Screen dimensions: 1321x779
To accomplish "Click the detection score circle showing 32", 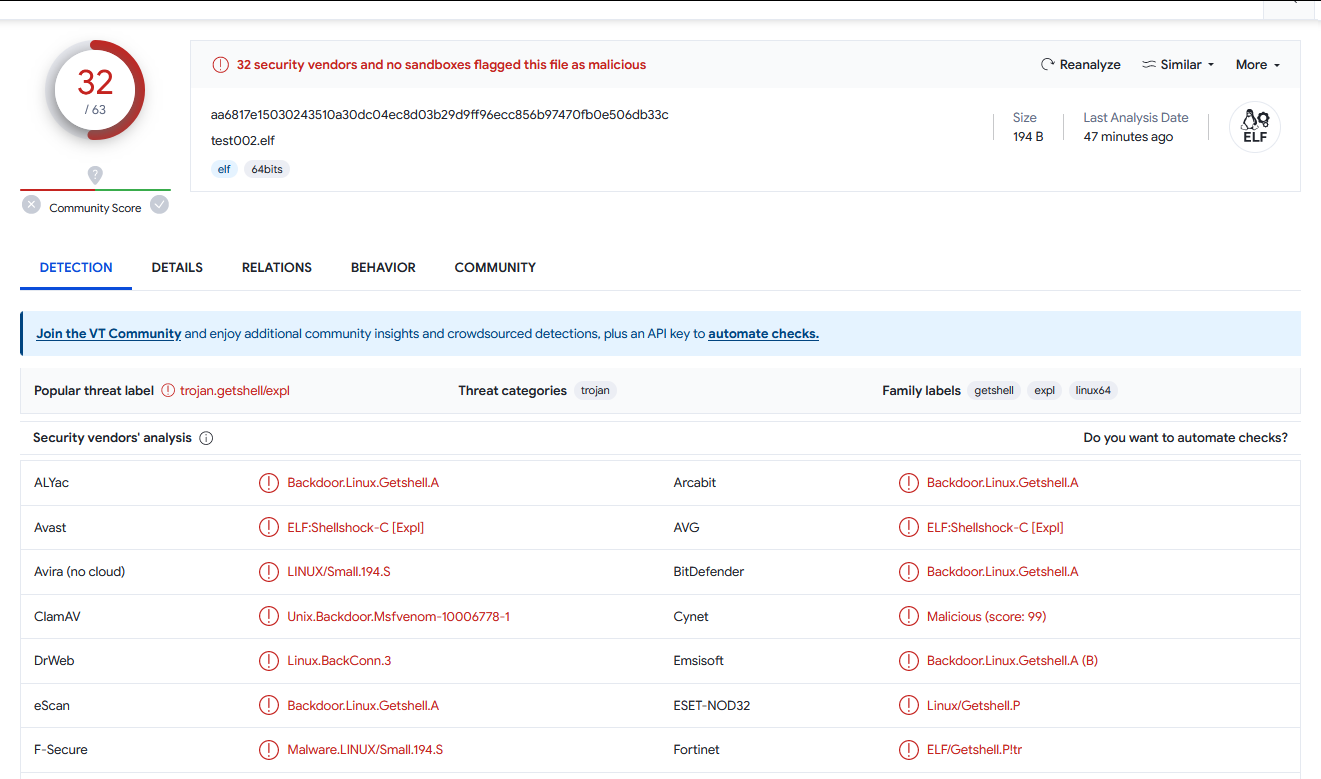I will click(95, 90).
